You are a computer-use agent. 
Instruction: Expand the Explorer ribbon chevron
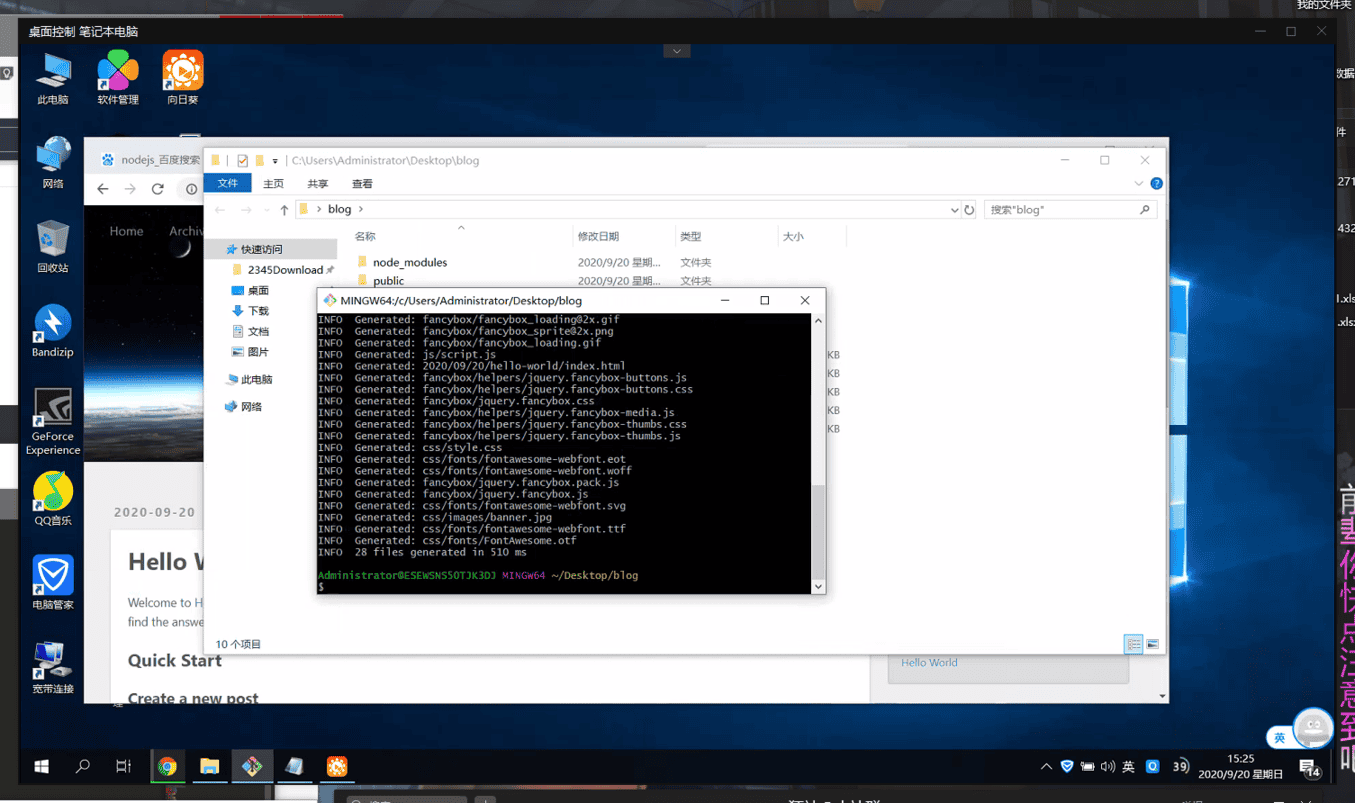click(x=1138, y=184)
